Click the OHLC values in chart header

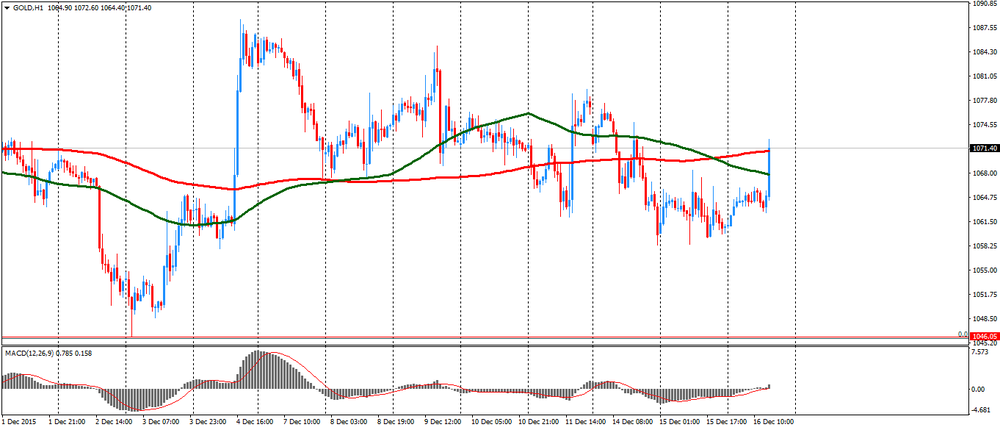(98, 8)
